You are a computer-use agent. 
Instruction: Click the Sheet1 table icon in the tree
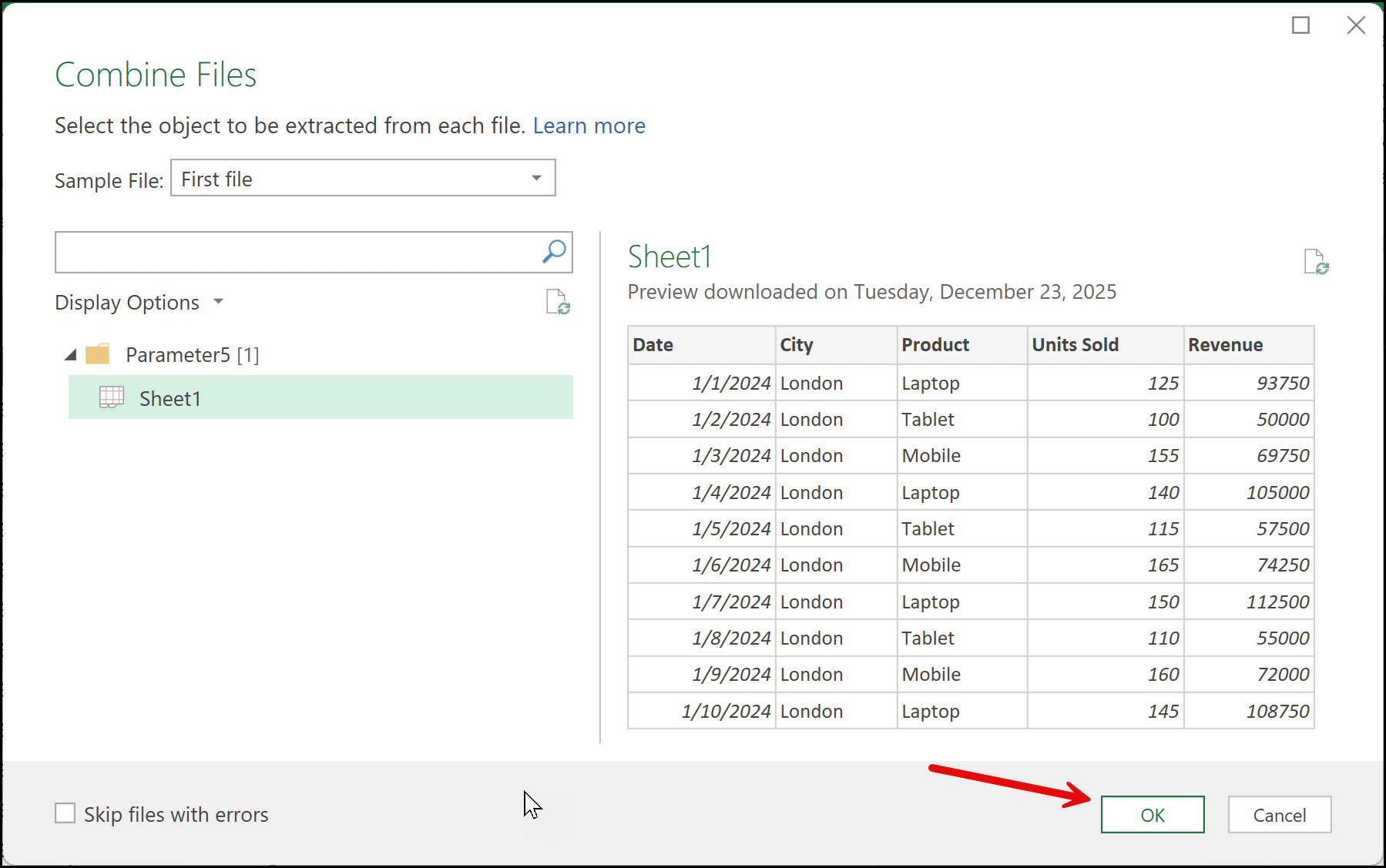click(x=112, y=397)
